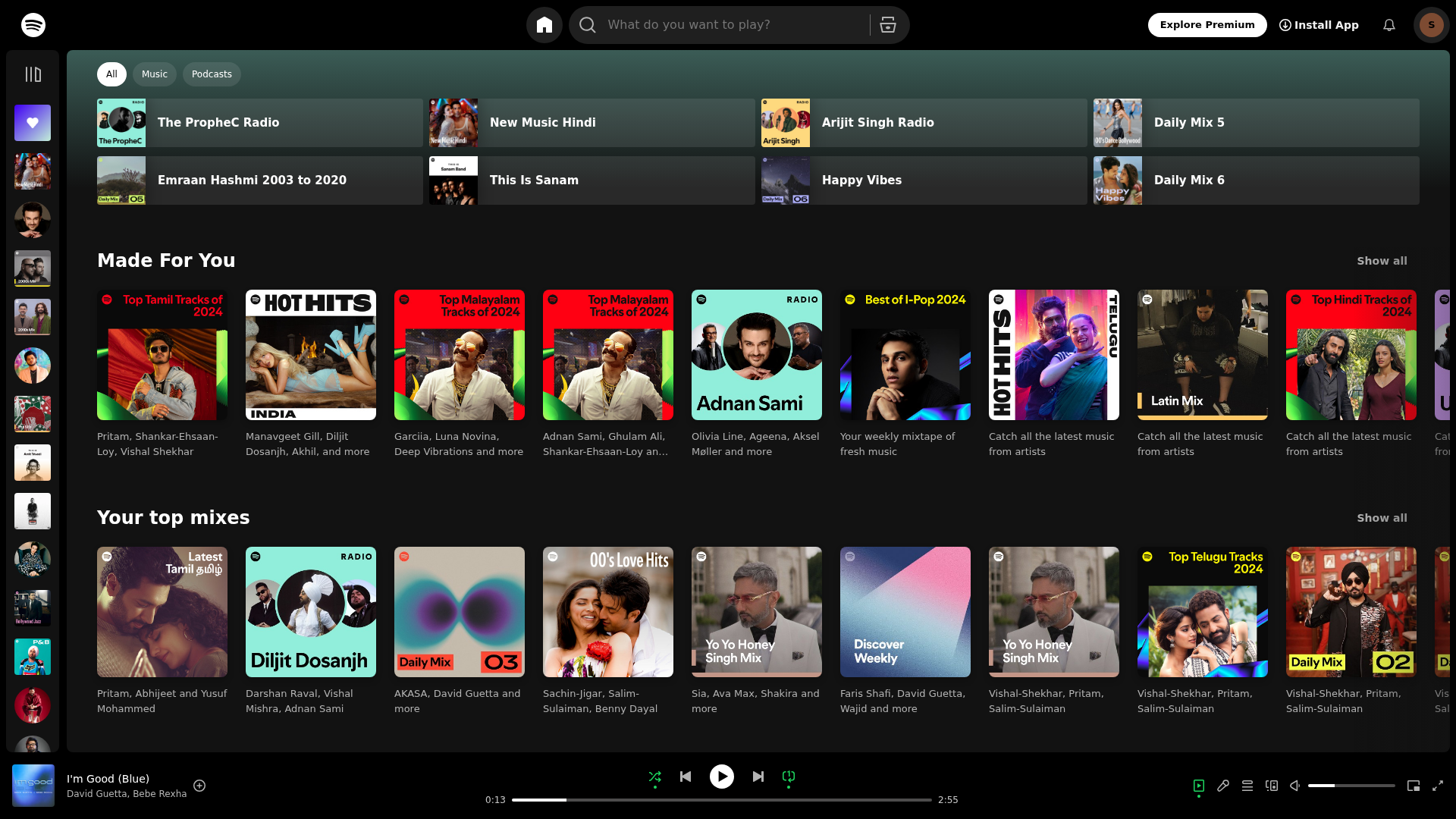The width and height of the screenshot is (1456, 819).
Task: Select the All filter chip
Action: point(111,74)
